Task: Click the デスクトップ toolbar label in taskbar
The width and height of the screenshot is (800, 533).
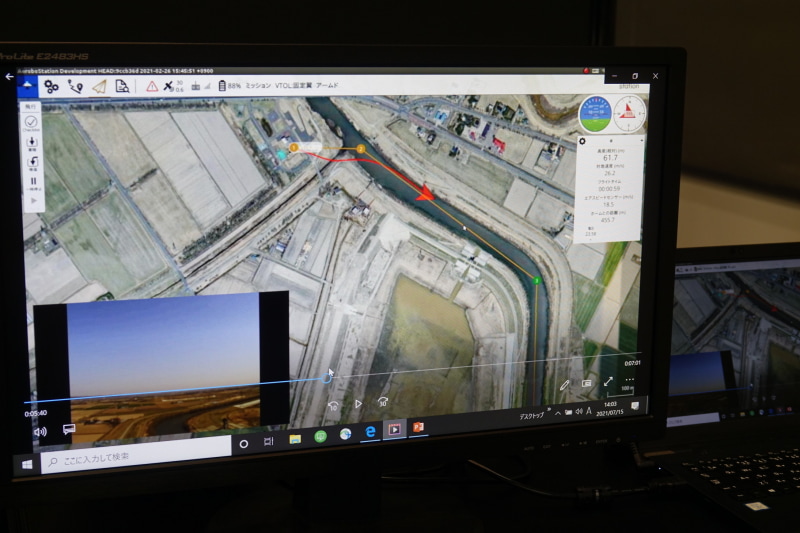Action: 532,416
